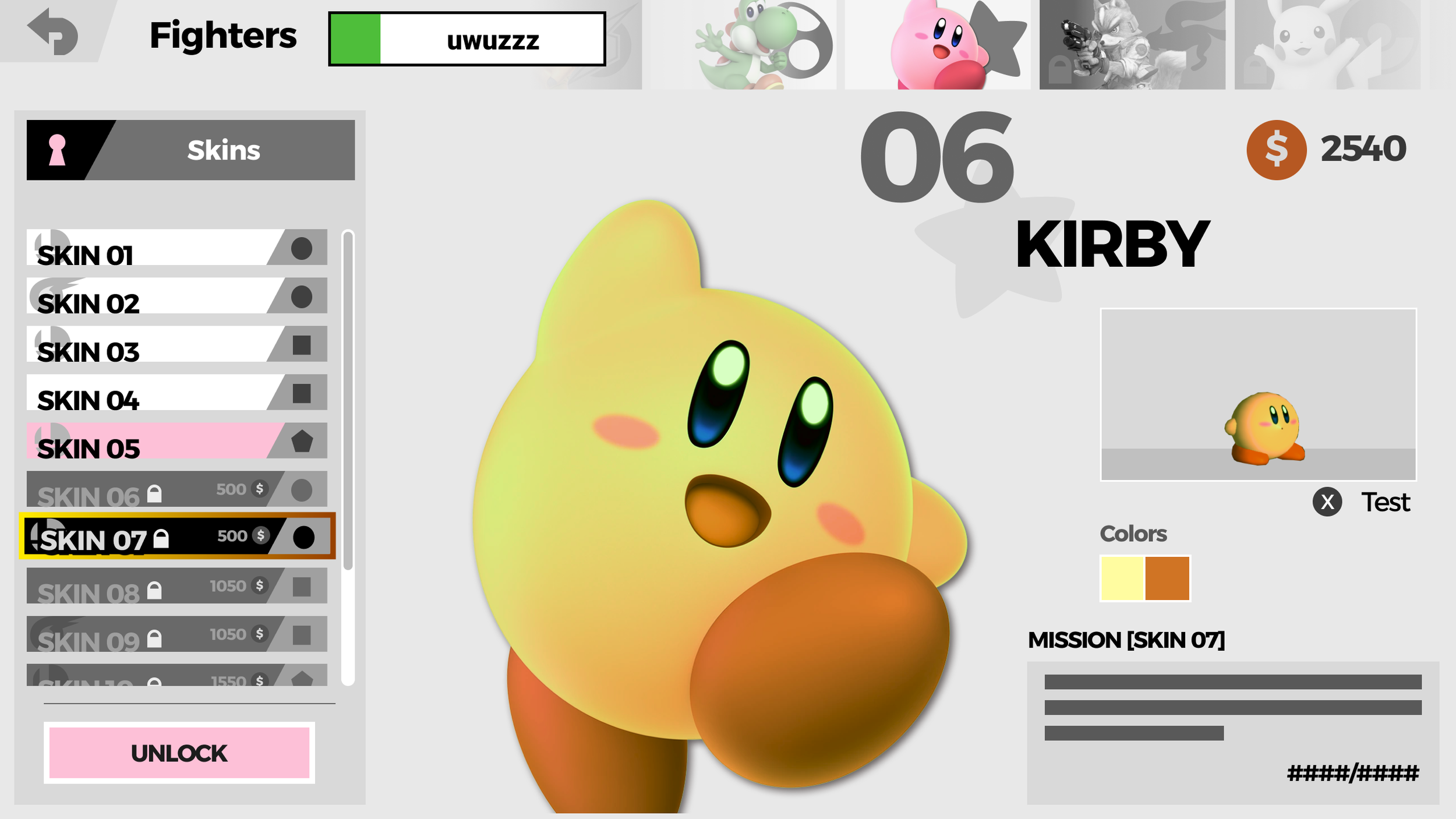
Task: Open the Skins tab header
Action: tap(224, 150)
